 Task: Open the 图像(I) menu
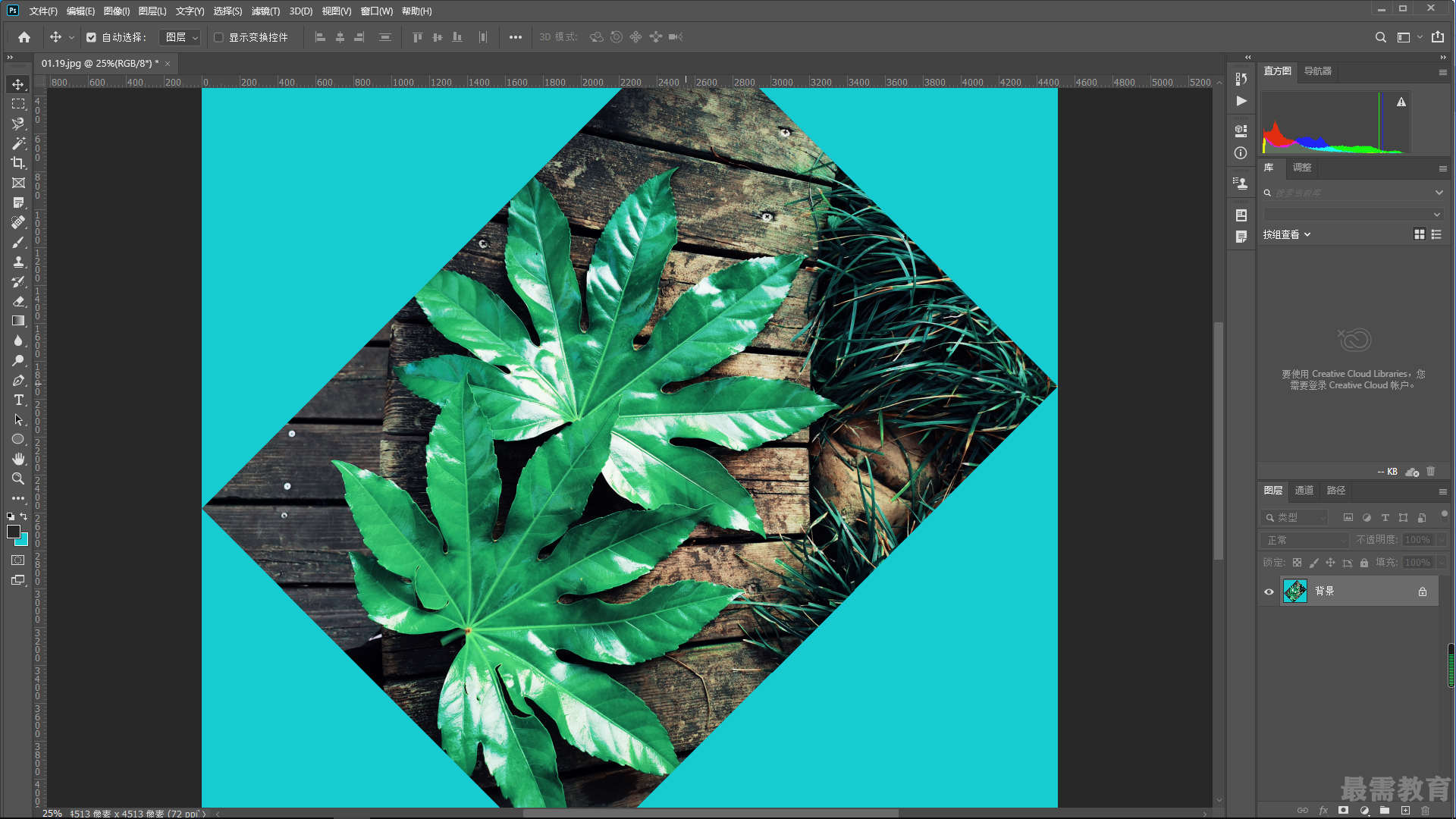pos(117,11)
